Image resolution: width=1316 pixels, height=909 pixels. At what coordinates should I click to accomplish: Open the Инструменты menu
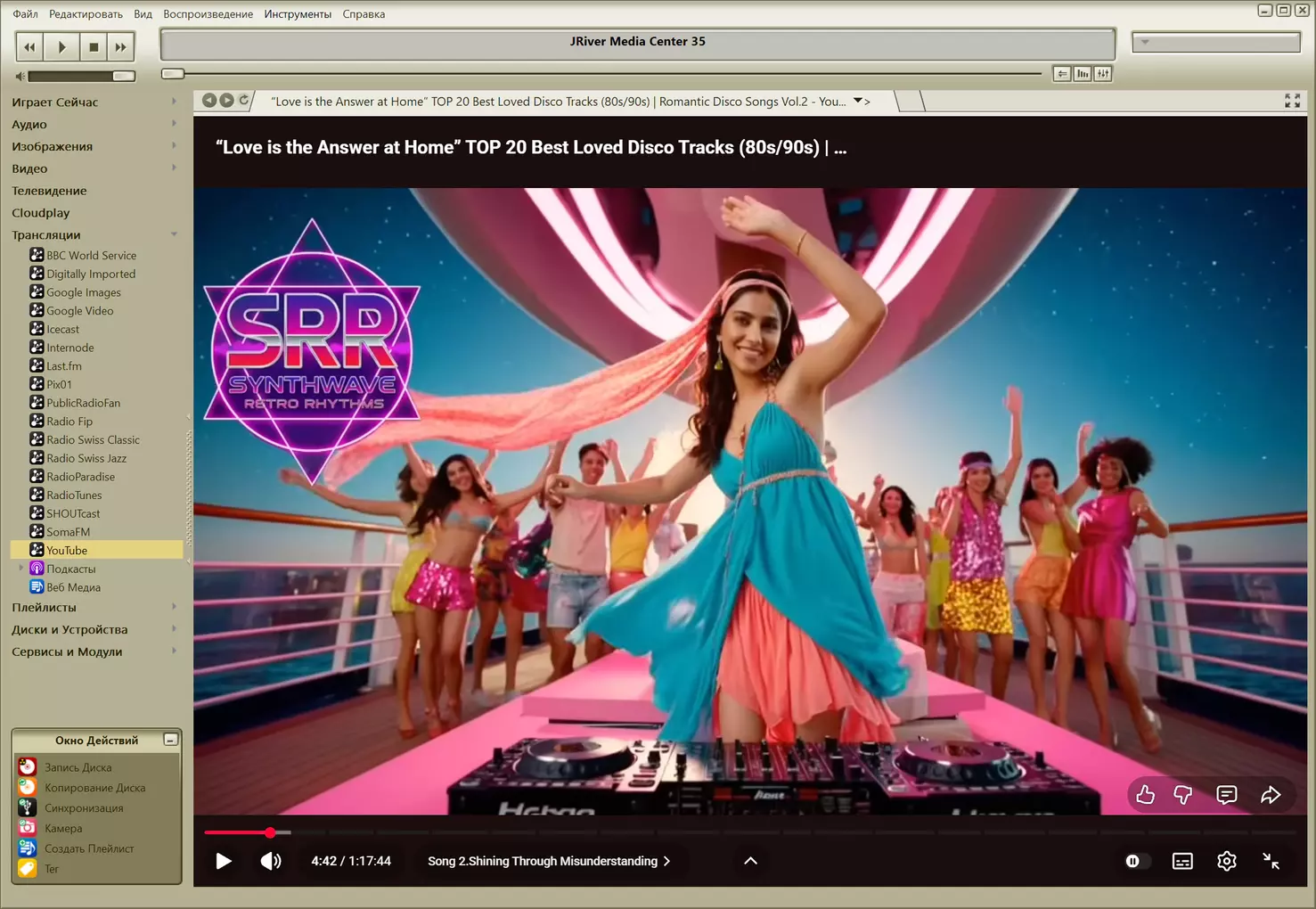[x=297, y=14]
